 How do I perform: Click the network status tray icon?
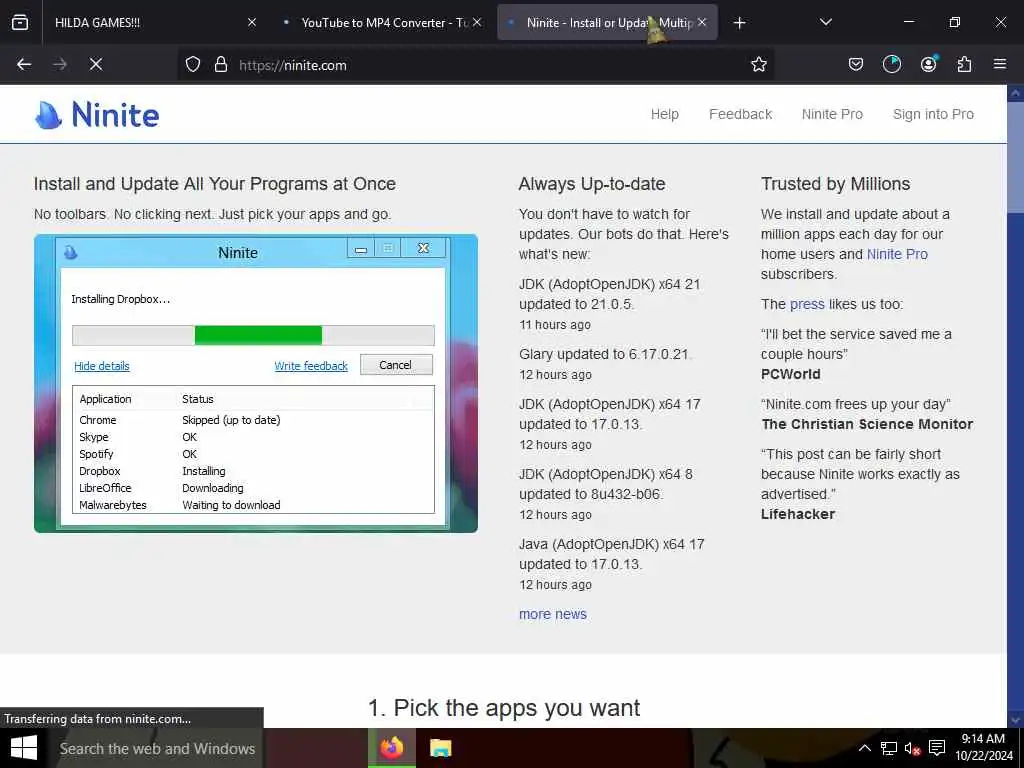(x=888, y=748)
